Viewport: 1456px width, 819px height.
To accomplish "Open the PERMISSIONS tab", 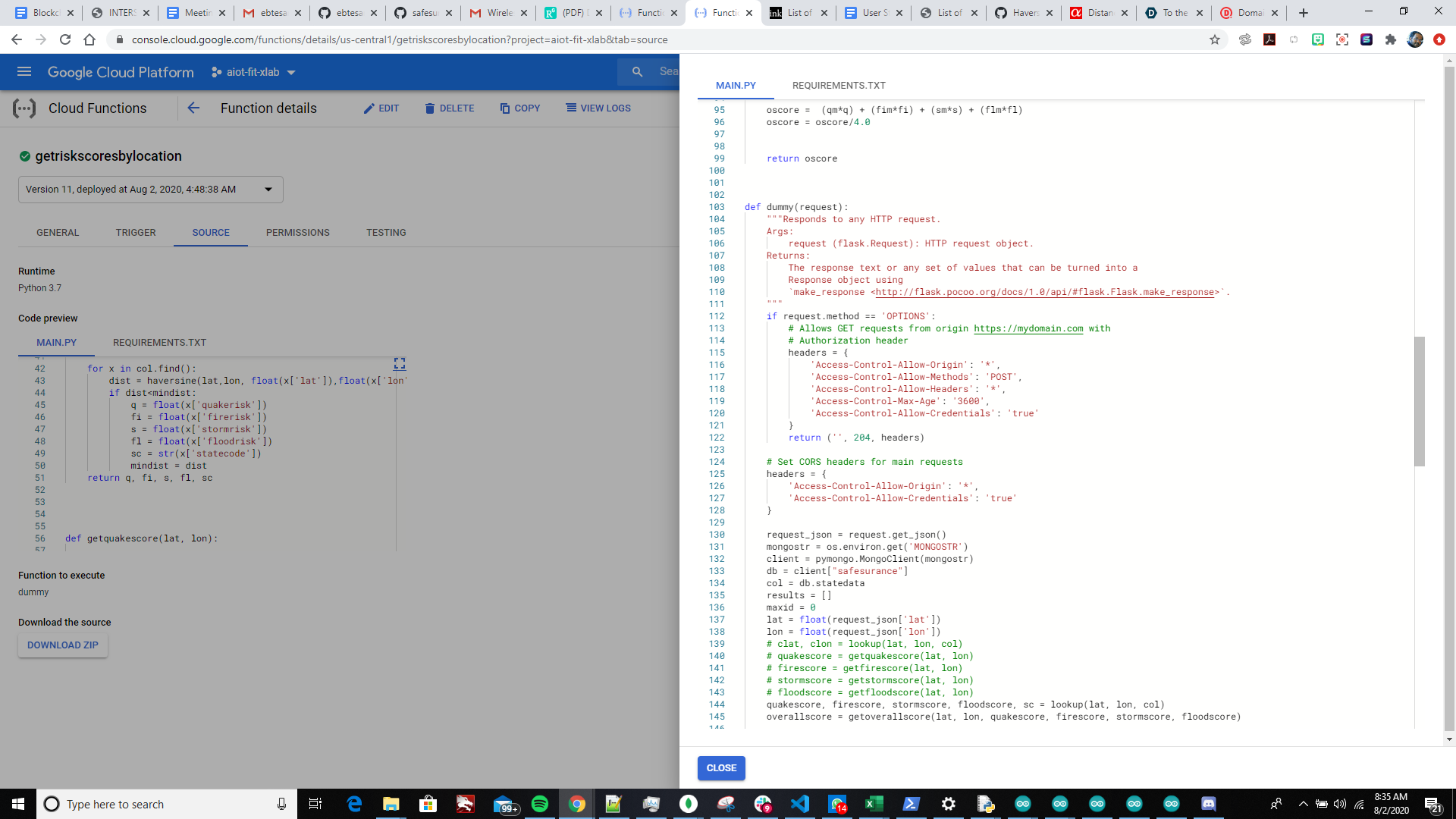I will [x=297, y=233].
